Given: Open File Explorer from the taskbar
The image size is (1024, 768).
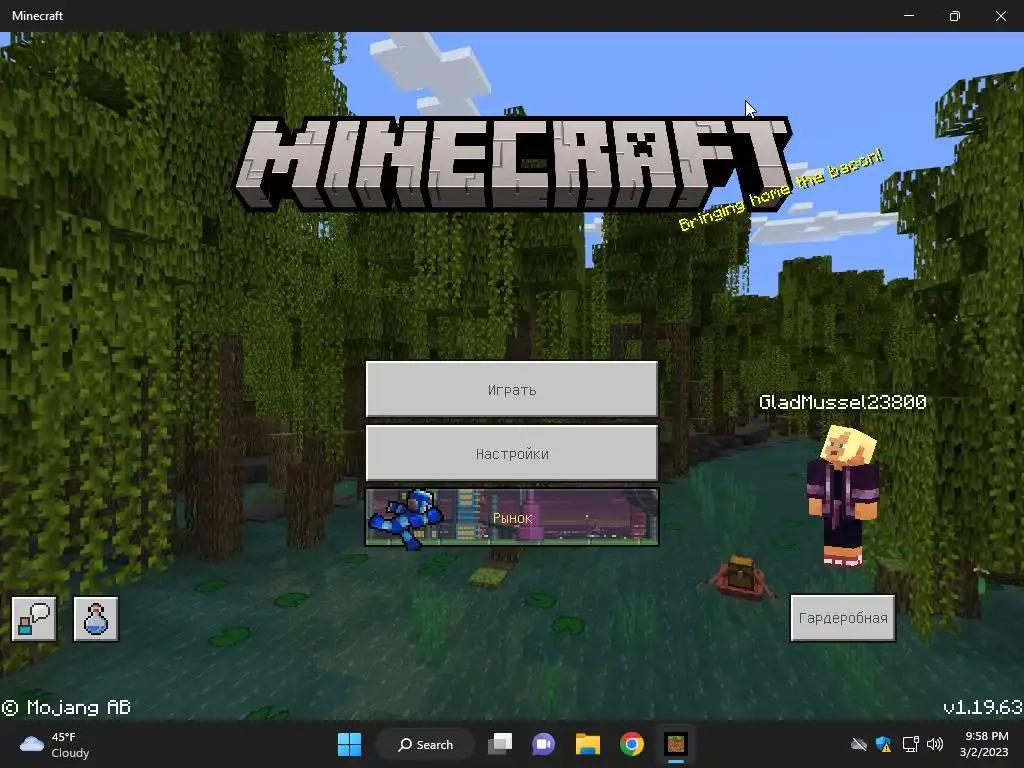Looking at the screenshot, I should pyautogui.click(x=588, y=744).
